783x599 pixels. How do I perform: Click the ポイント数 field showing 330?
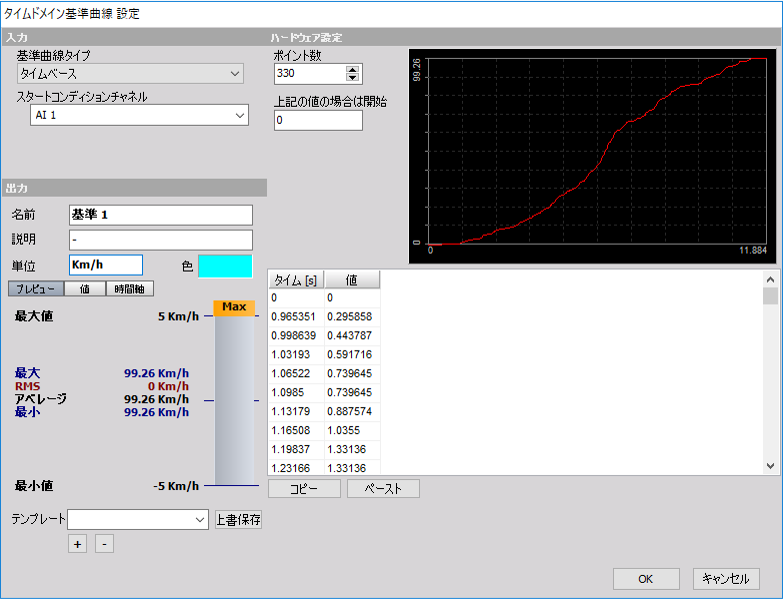point(310,73)
